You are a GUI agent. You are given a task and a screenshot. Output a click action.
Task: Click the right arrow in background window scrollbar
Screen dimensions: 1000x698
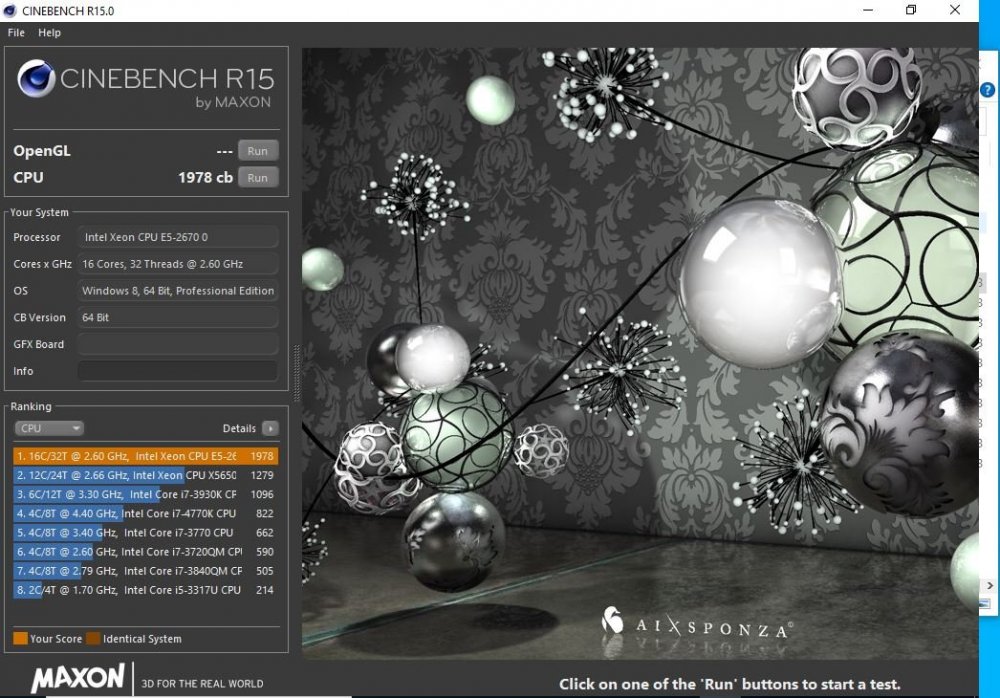[x=989, y=585]
